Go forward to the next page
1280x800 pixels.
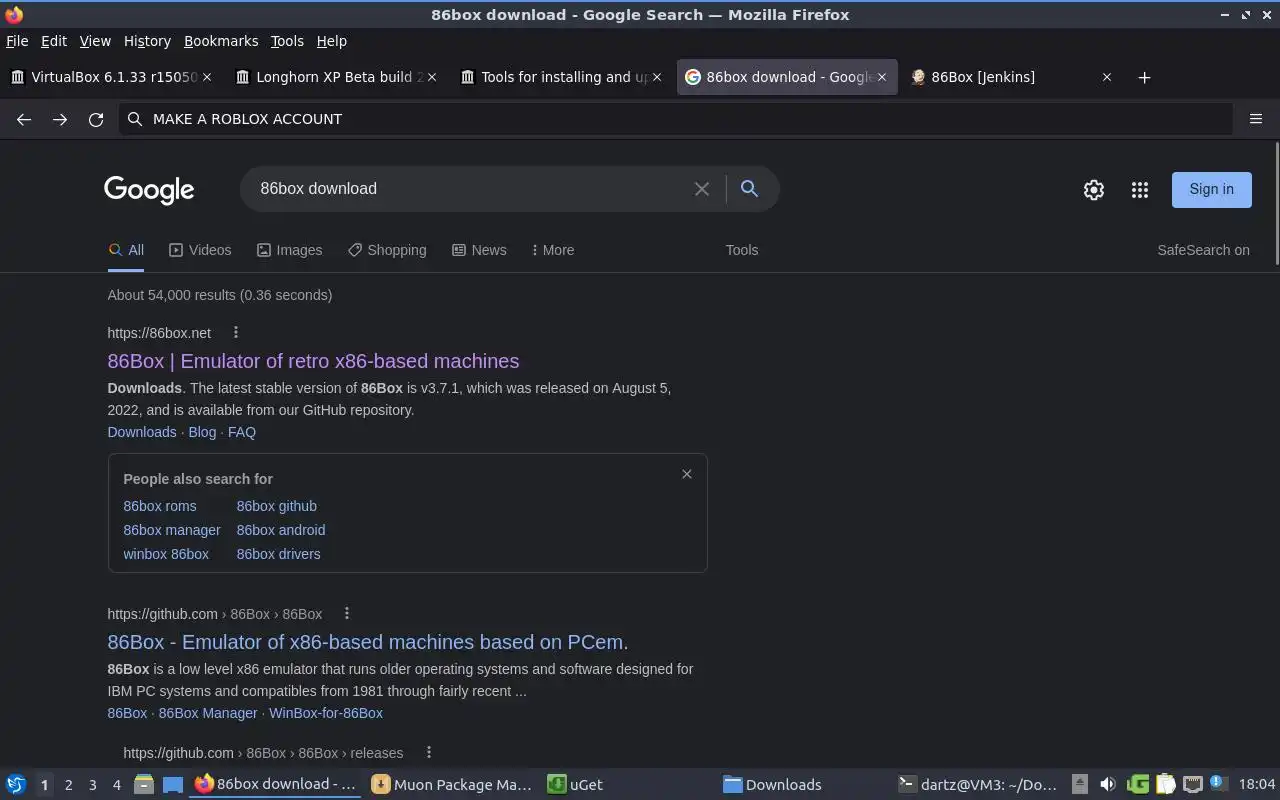(60, 119)
